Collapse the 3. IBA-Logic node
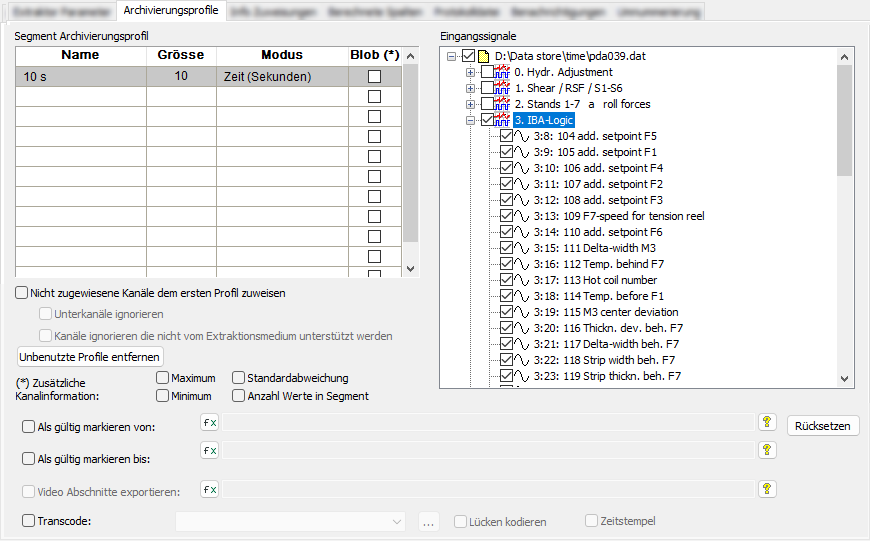Image resolution: width=870 pixels, height=541 pixels. click(x=471, y=120)
